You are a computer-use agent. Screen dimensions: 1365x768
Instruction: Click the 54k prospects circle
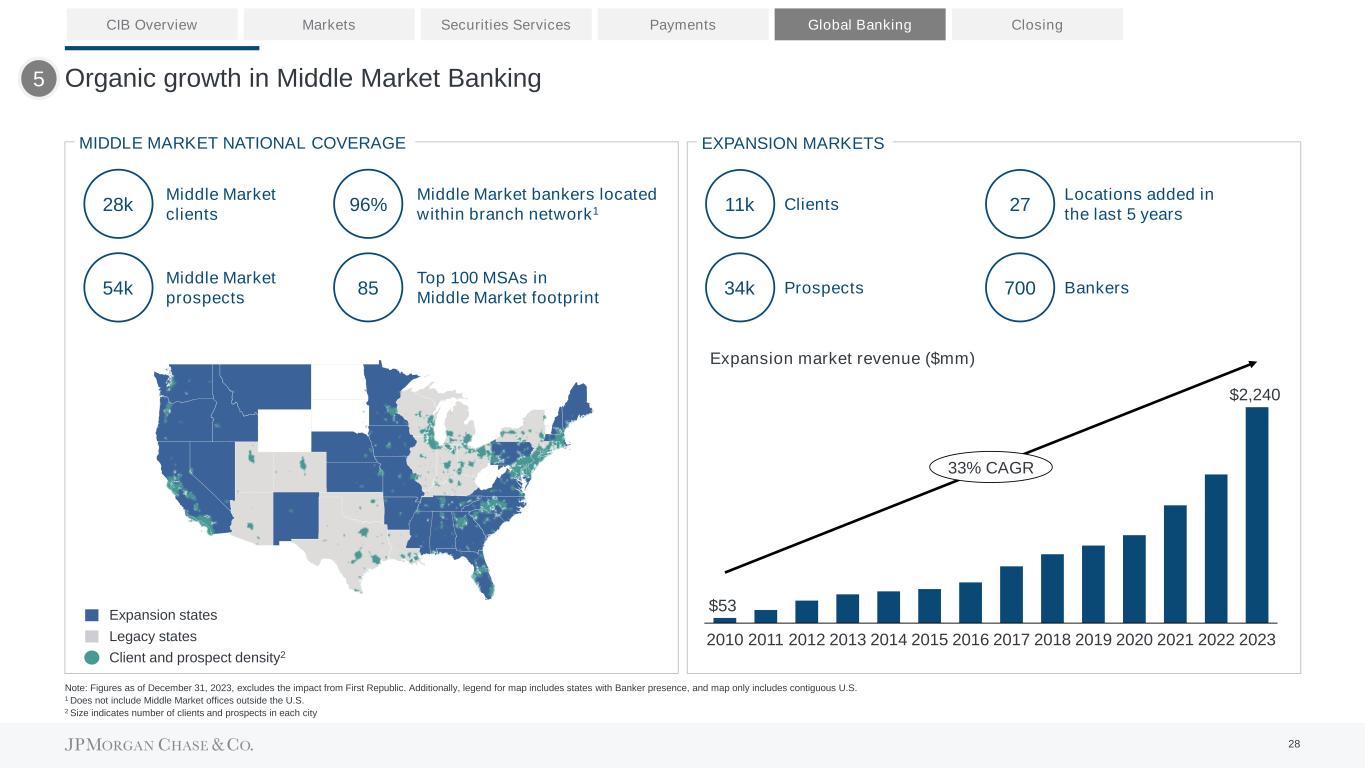pos(118,288)
